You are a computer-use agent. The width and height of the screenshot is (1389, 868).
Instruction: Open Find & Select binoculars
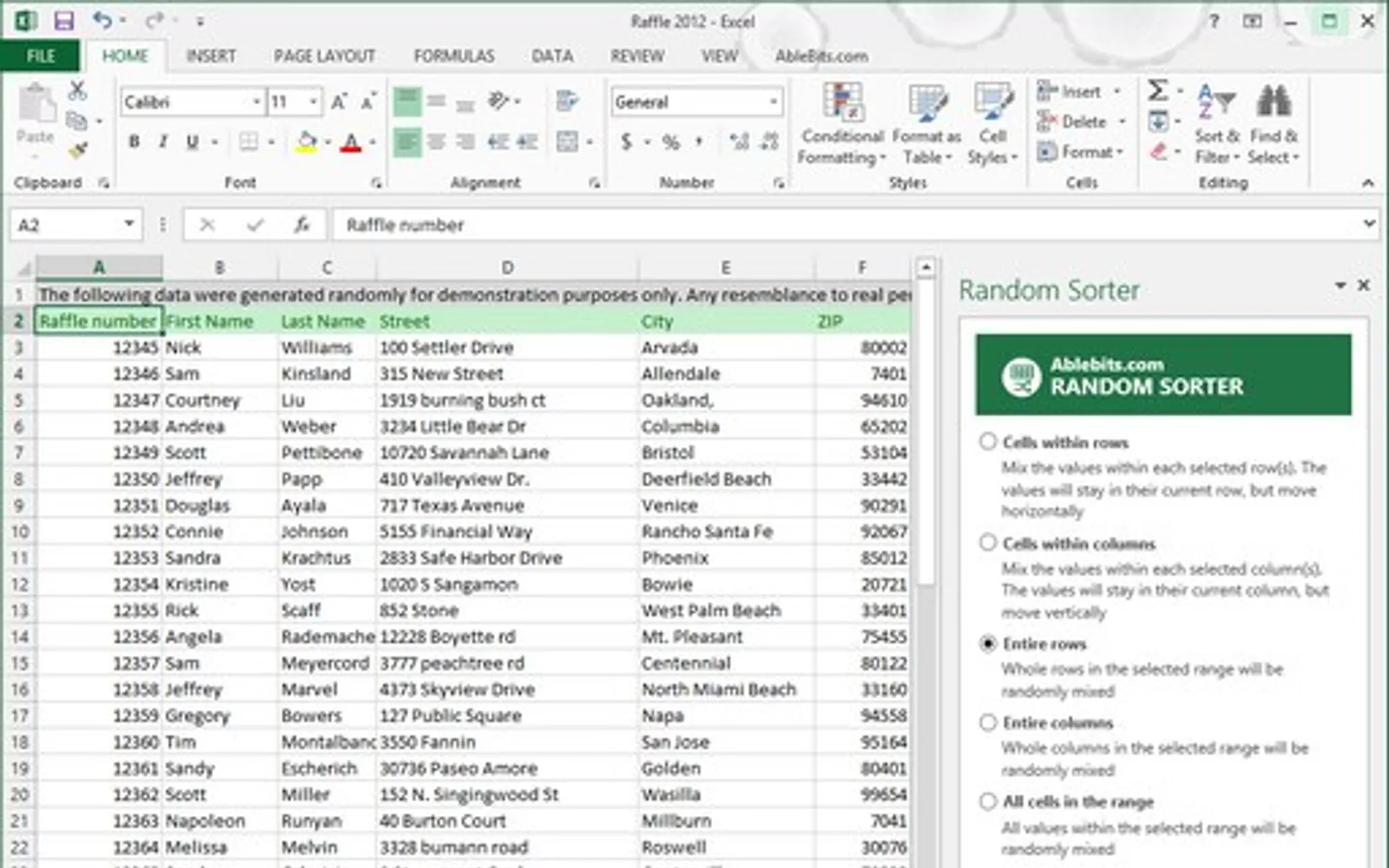(x=1274, y=123)
